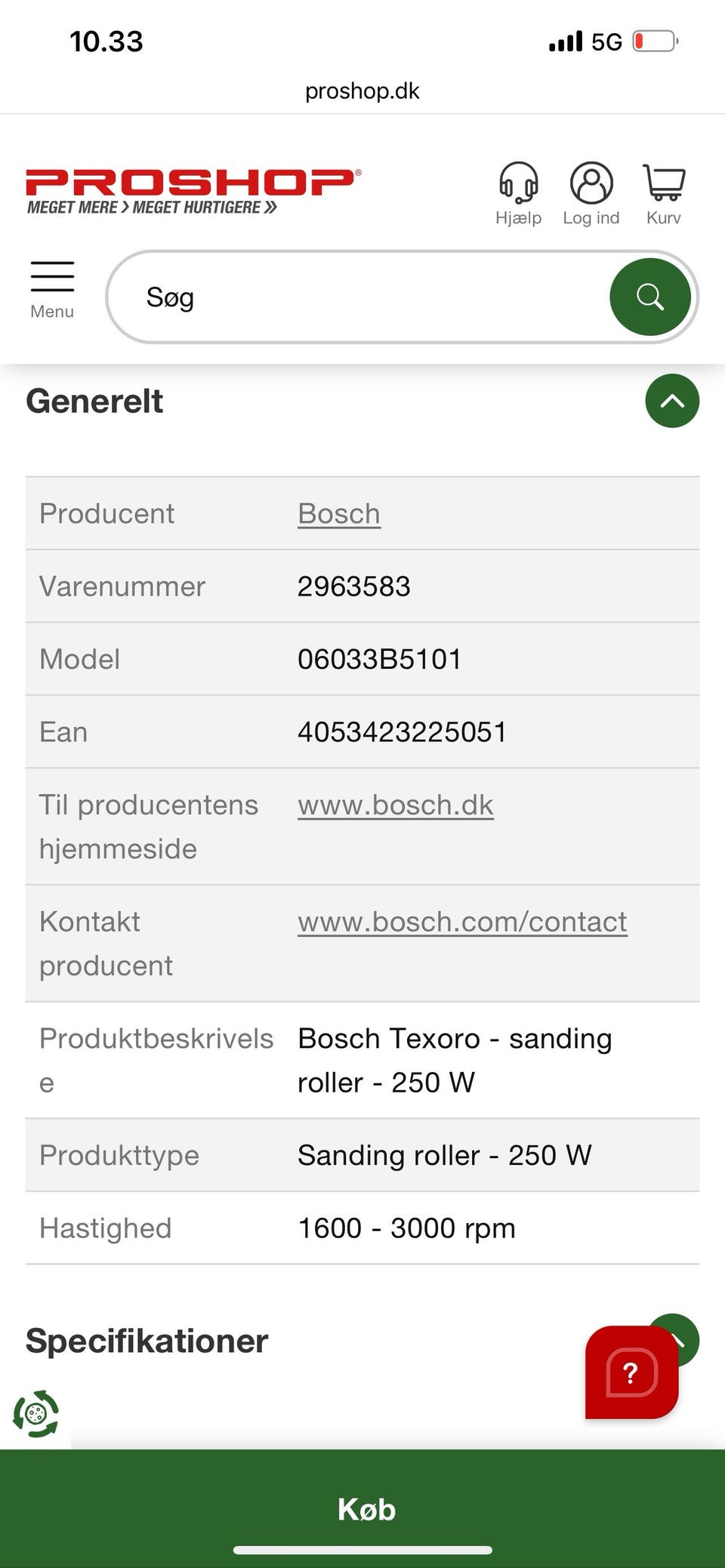Open the Bosch producer link
The image size is (725, 1568).
(339, 513)
